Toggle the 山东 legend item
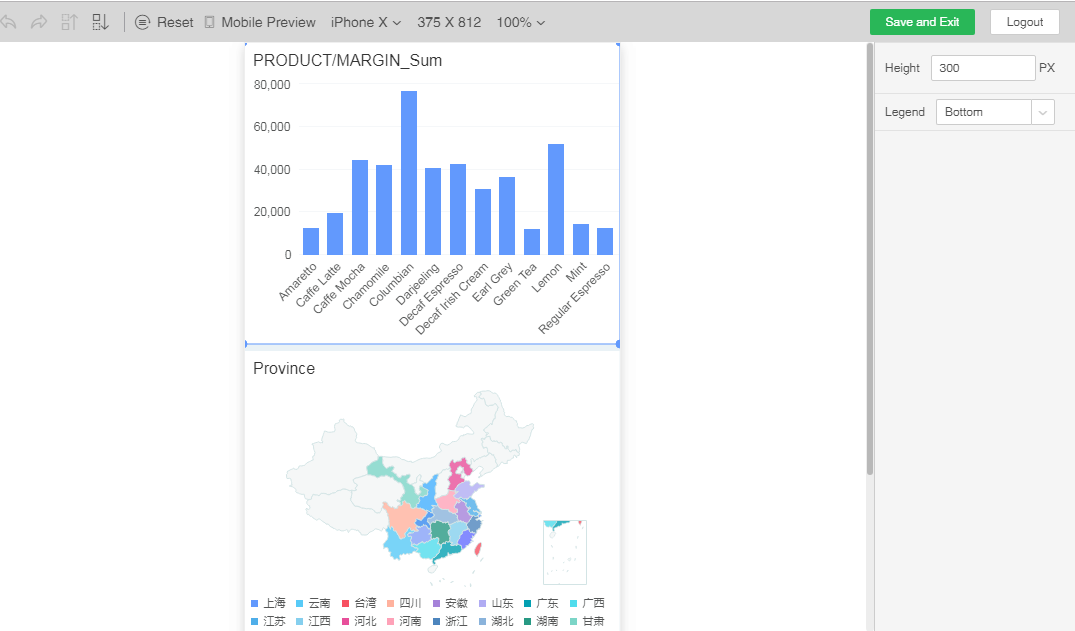The width and height of the screenshot is (1075, 631). click(496, 604)
